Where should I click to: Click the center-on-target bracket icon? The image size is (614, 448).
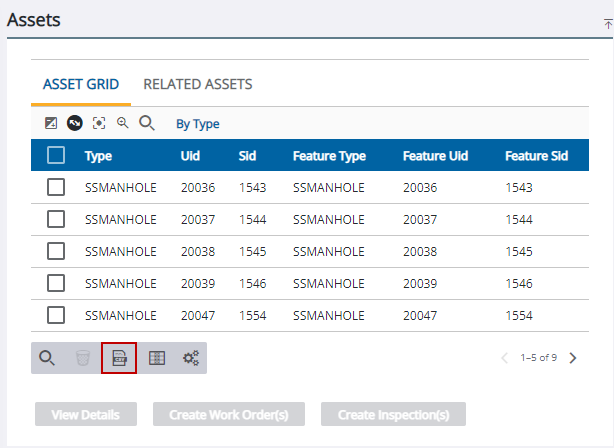tap(99, 124)
